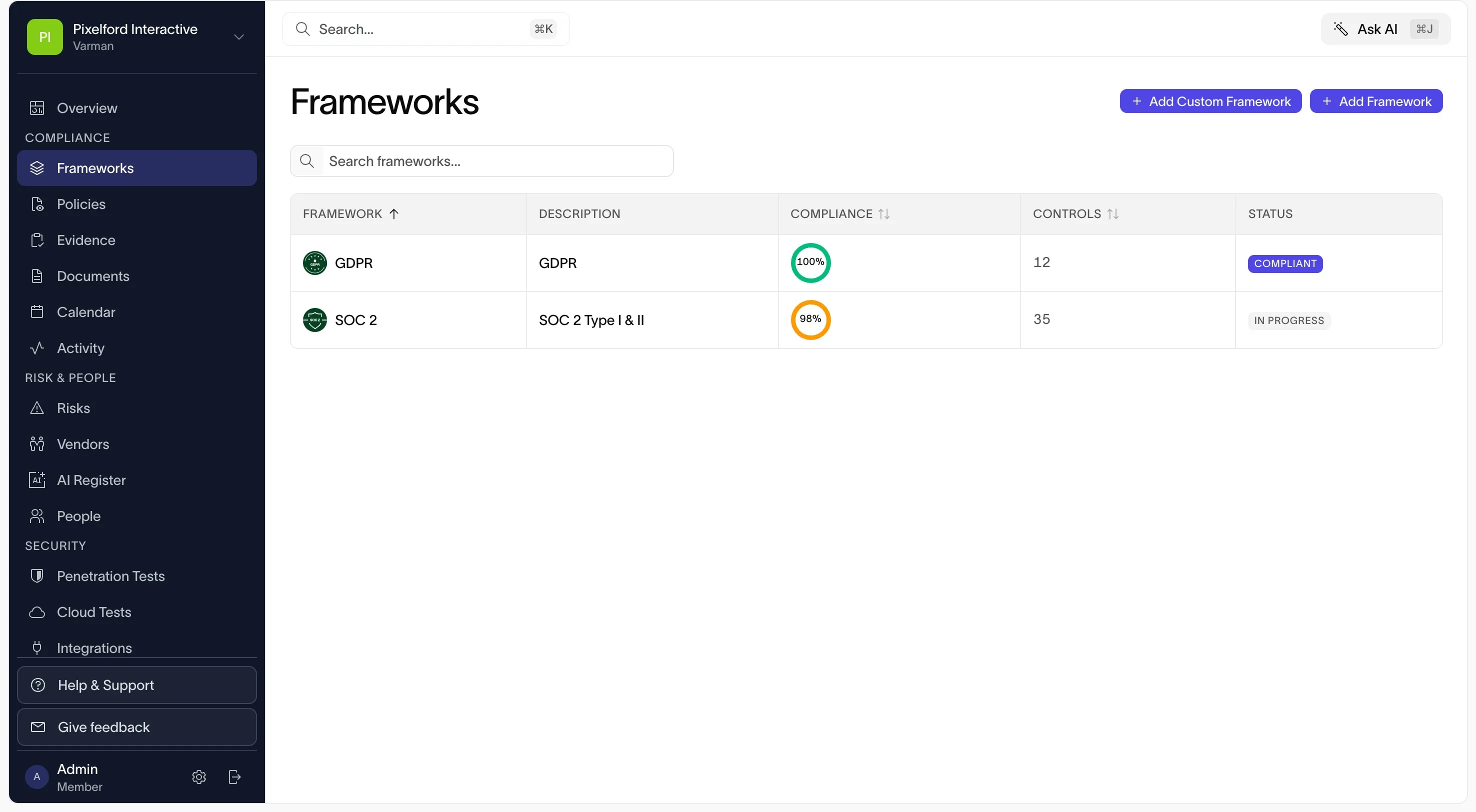Click the settings gear icon next to Admin

[x=199, y=776]
